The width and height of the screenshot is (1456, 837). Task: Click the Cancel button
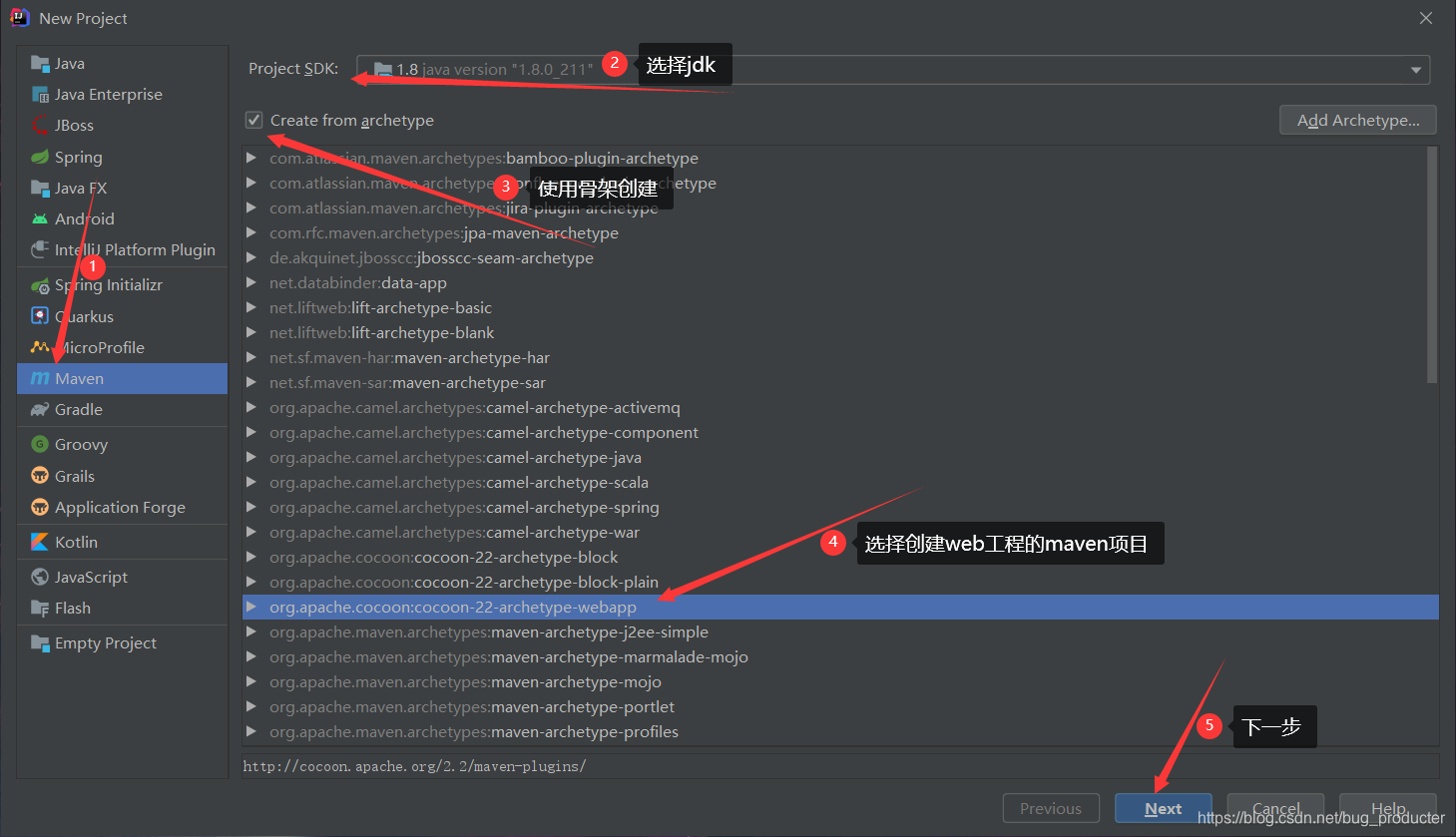tap(1275, 808)
